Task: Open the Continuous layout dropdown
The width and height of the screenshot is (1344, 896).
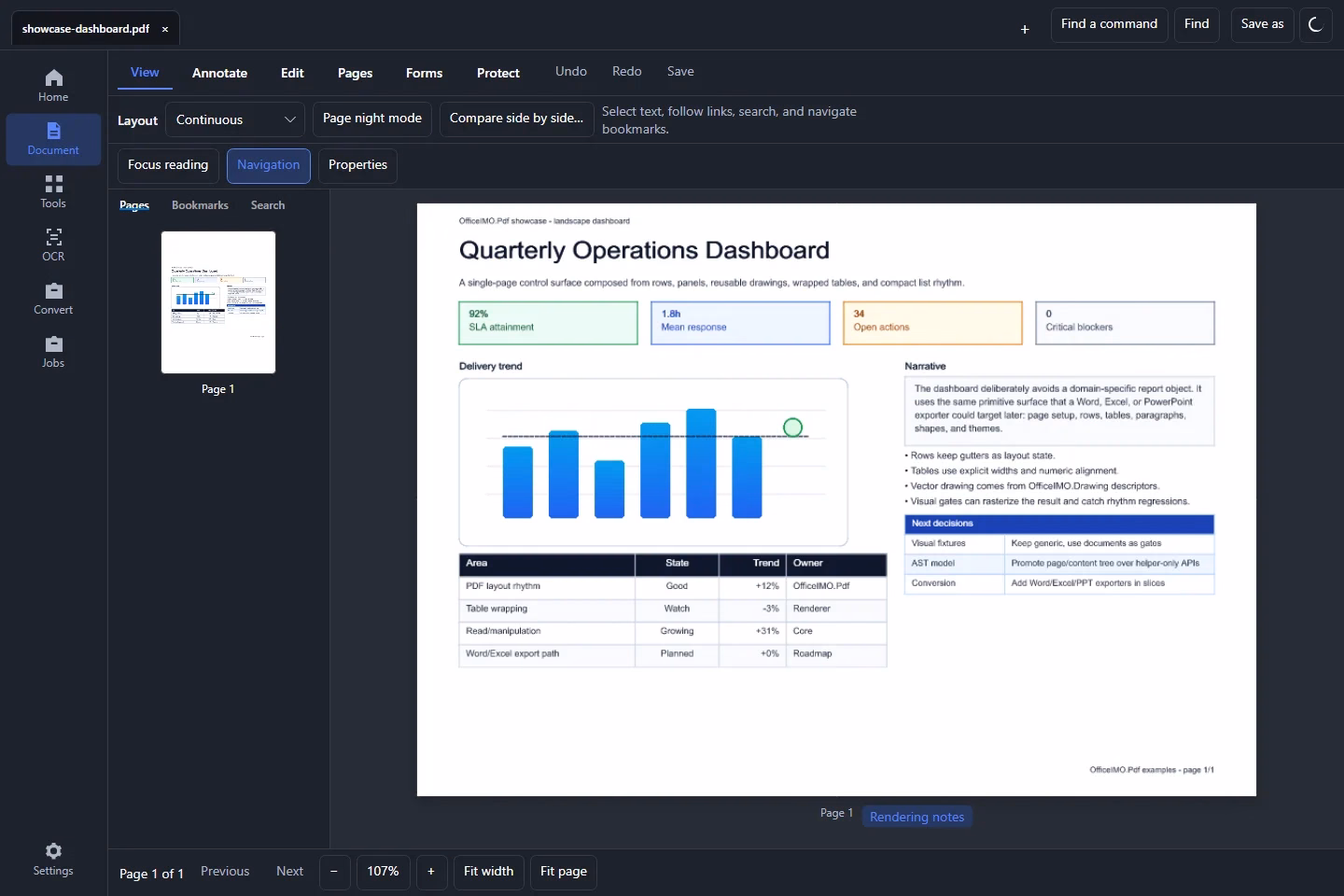Action: pyautogui.click(x=235, y=119)
